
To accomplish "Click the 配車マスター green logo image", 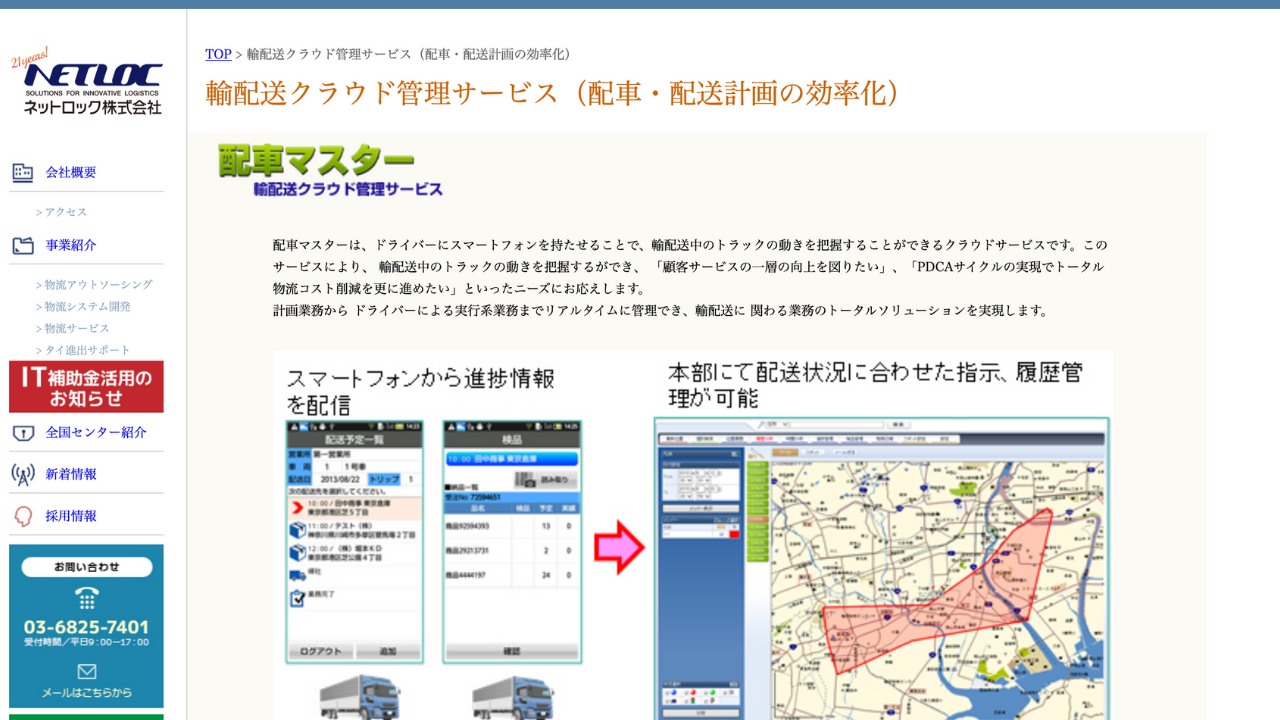I will [315, 160].
